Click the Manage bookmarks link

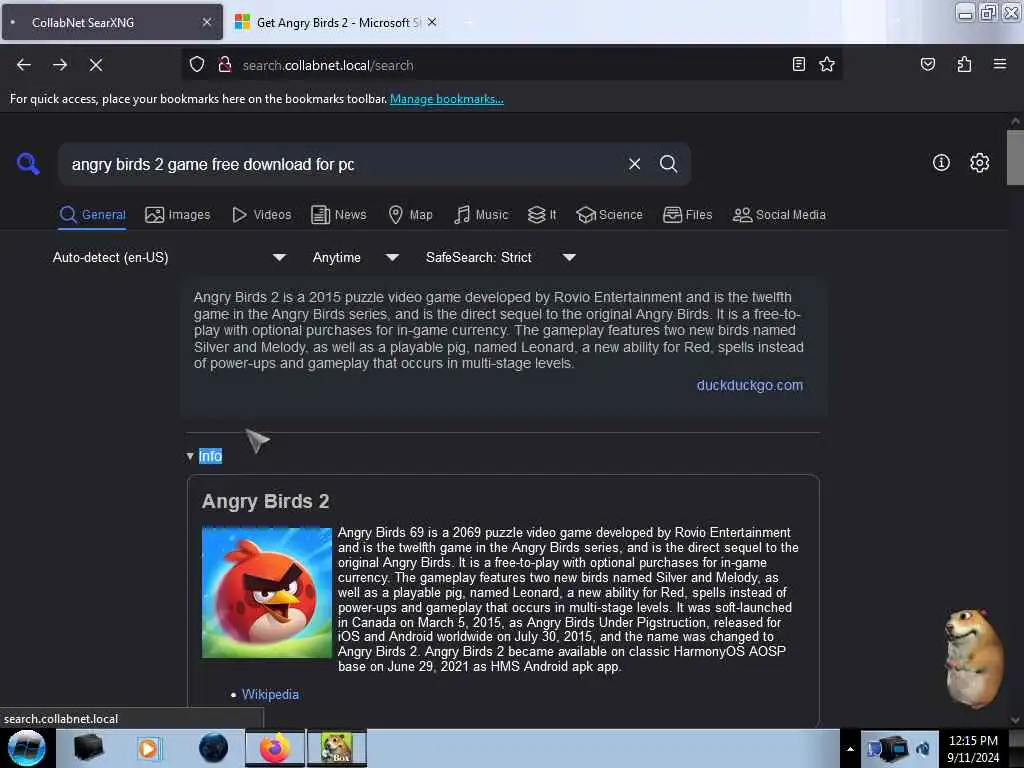(447, 99)
